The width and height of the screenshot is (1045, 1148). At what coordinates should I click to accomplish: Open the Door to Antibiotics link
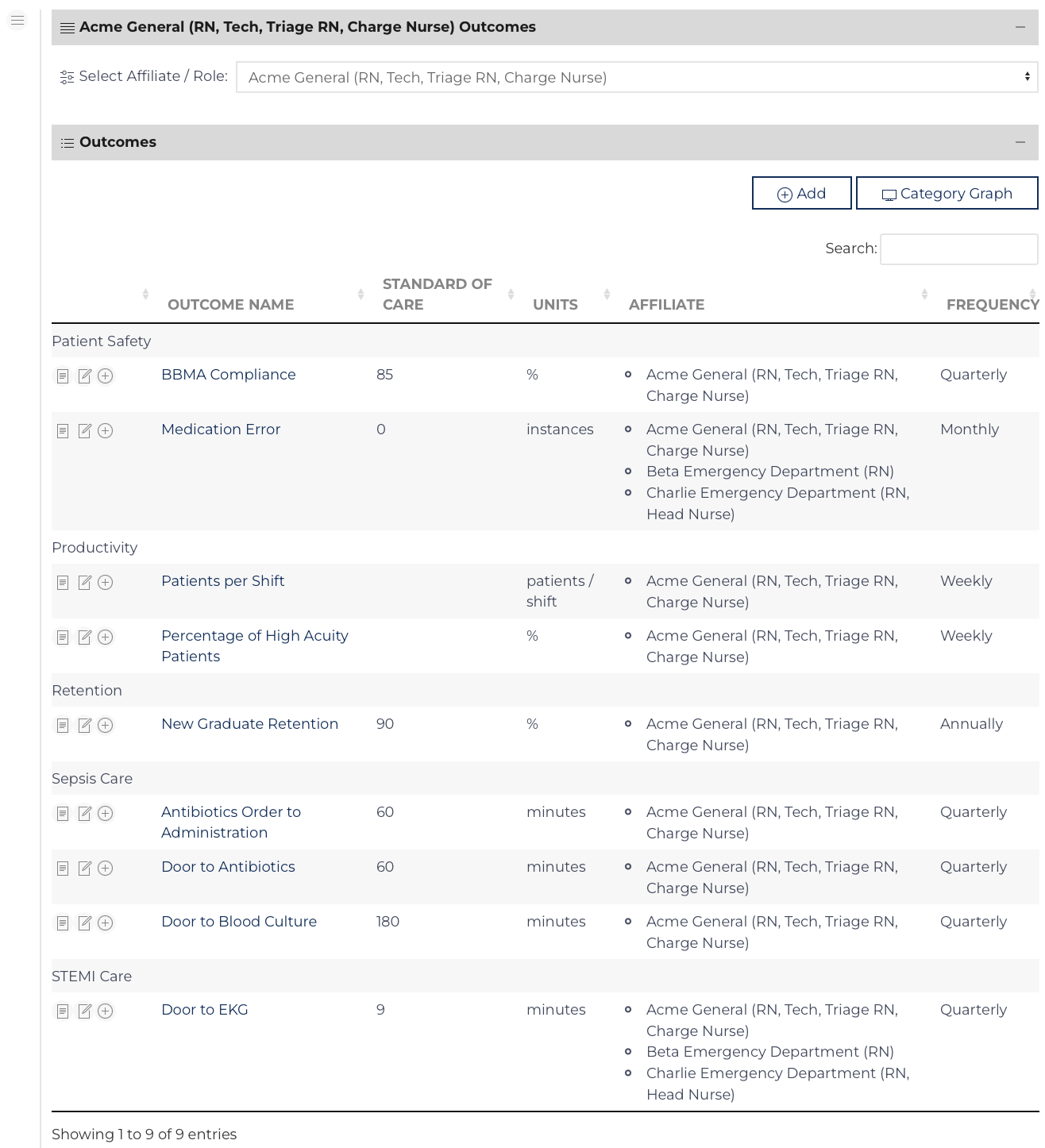[228, 867]
